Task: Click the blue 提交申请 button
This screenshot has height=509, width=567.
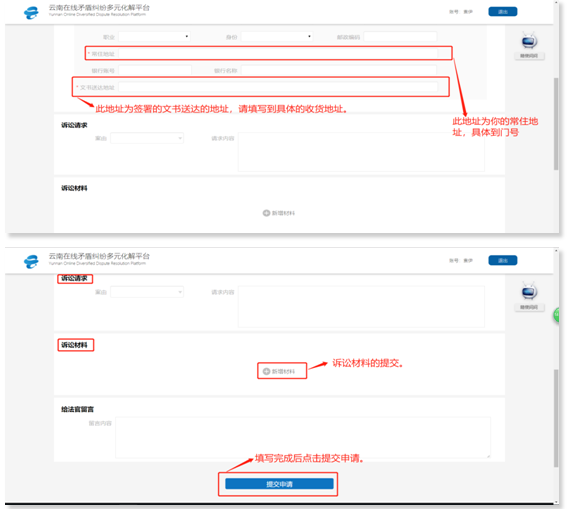Action: (x=279, y=484)
